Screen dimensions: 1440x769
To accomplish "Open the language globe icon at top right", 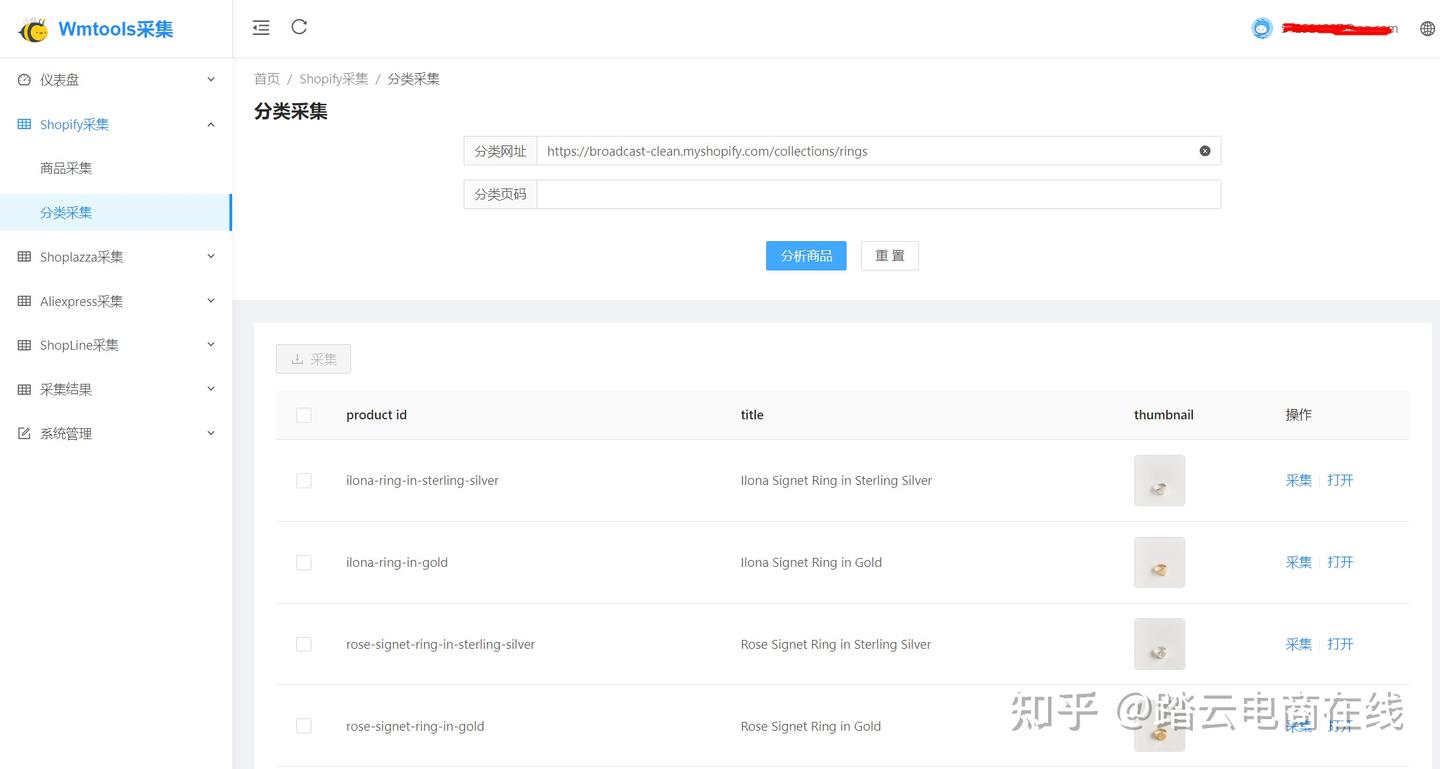I will (1427, 28).
